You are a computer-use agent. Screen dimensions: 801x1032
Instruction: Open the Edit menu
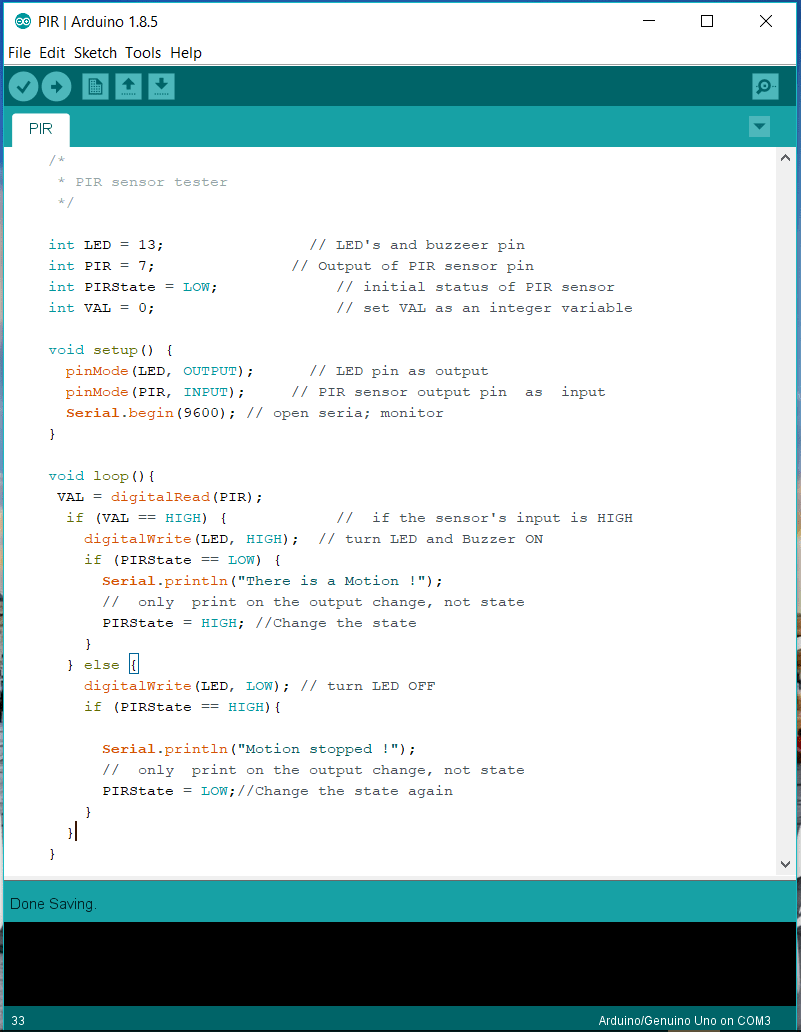pos(52,53)
